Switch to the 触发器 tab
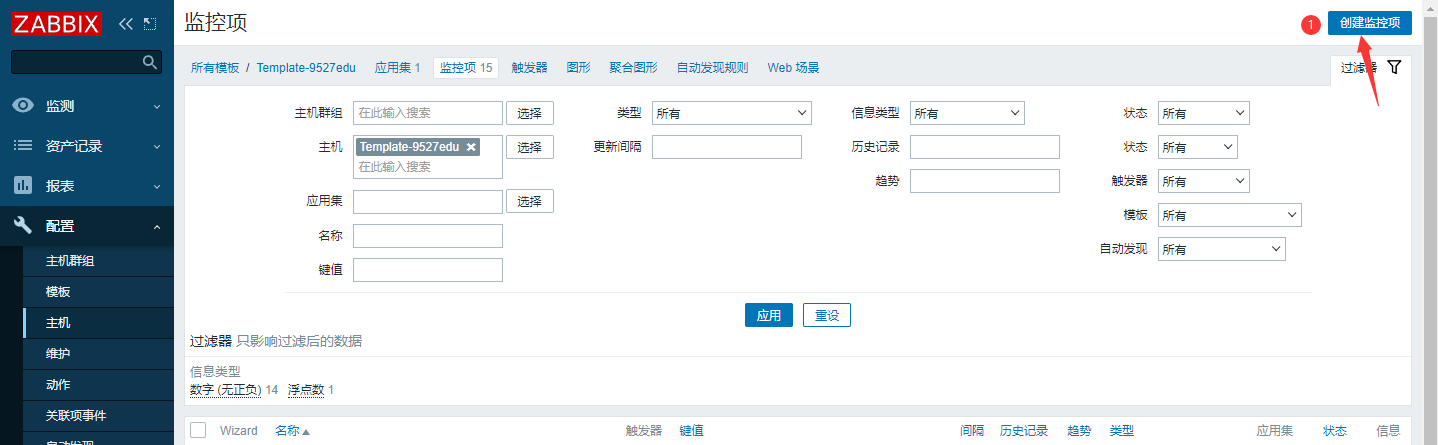This screenshot has height=445, width=1438. click(529, 67)
